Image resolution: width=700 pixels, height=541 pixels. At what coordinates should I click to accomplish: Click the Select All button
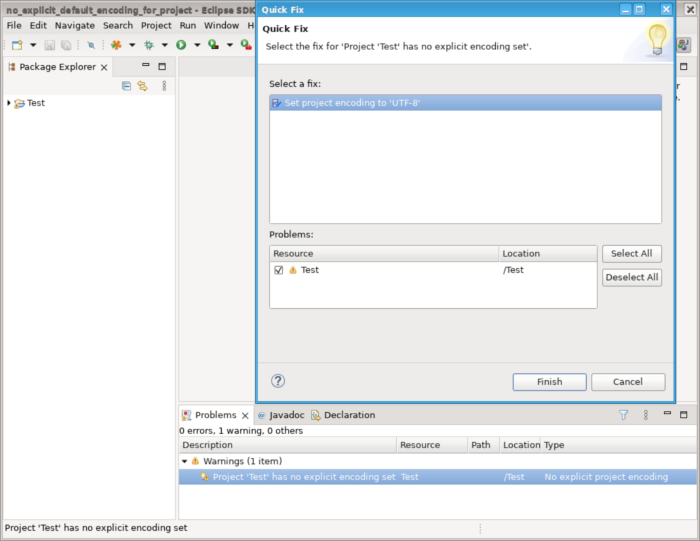[632, 254]
